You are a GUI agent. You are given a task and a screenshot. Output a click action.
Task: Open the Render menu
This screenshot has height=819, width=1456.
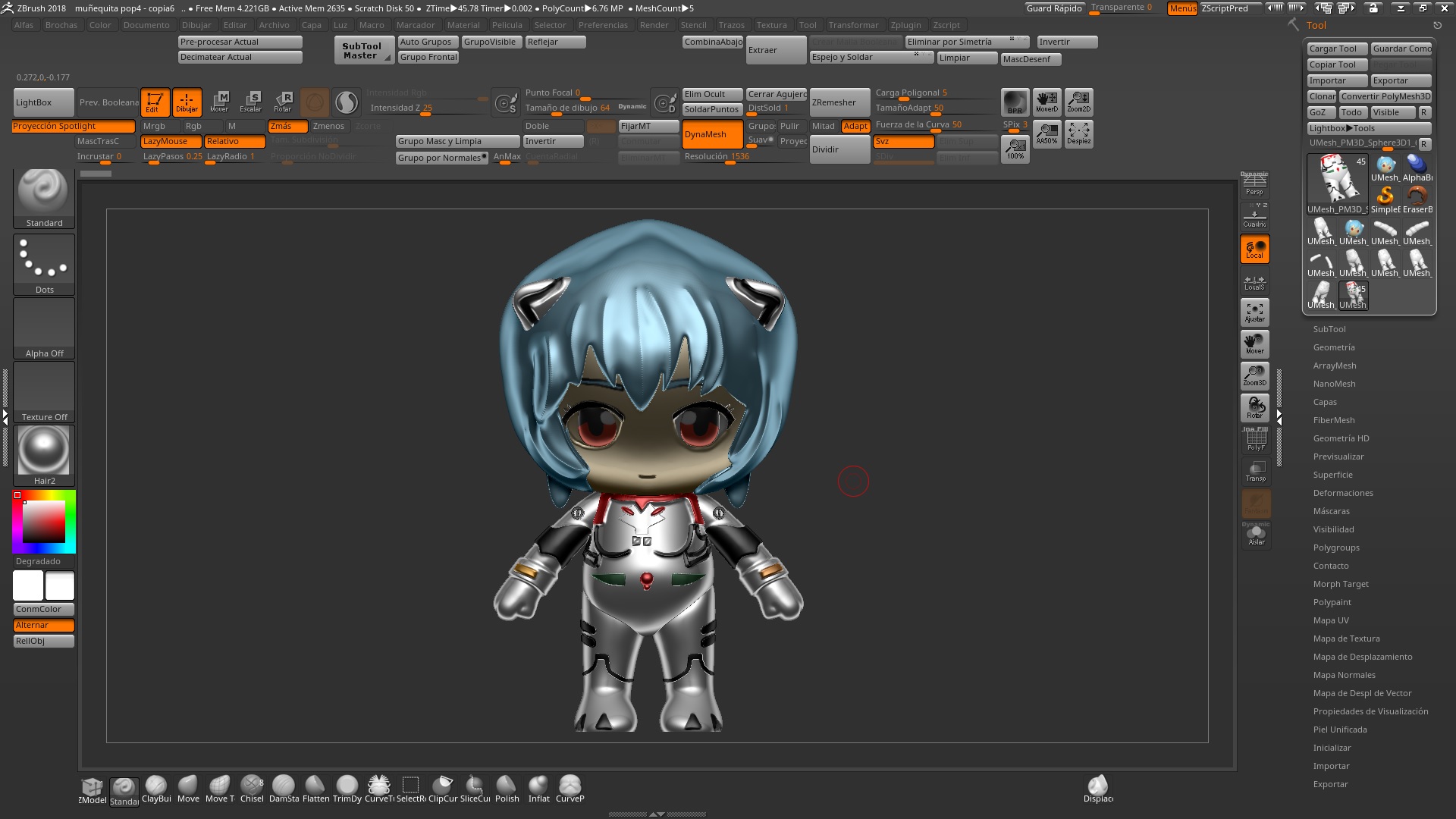pyautogui.click(x=654, y=25)
